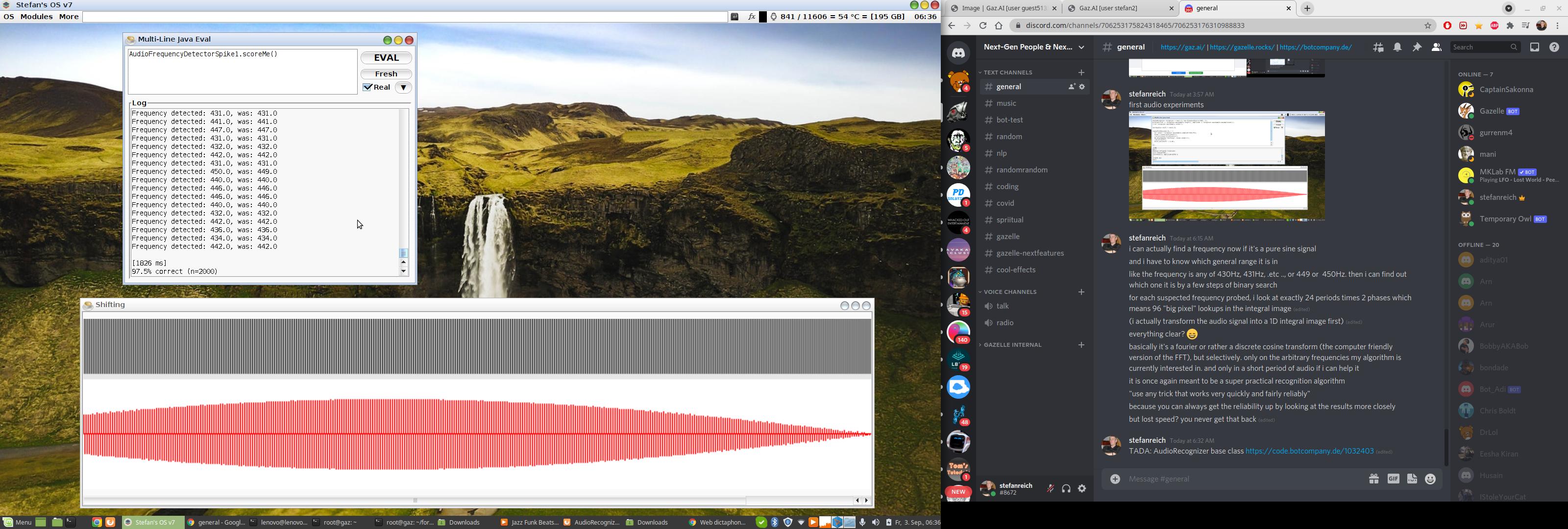Open Discord inbox icon
The image size is (1568, 529).
click(x=1535, y=48)
